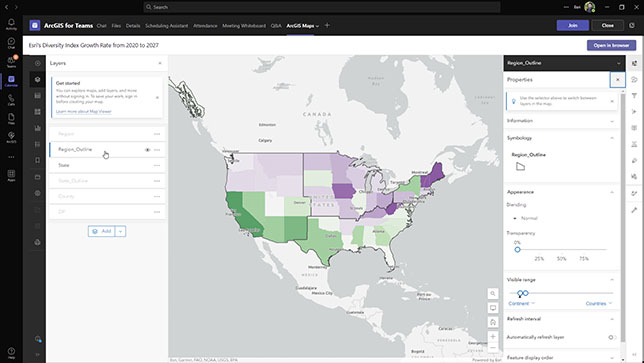The image size is (644, 363).
Task: Open the Charts icon in dark toolbar
Action: (x=37, y=128)
